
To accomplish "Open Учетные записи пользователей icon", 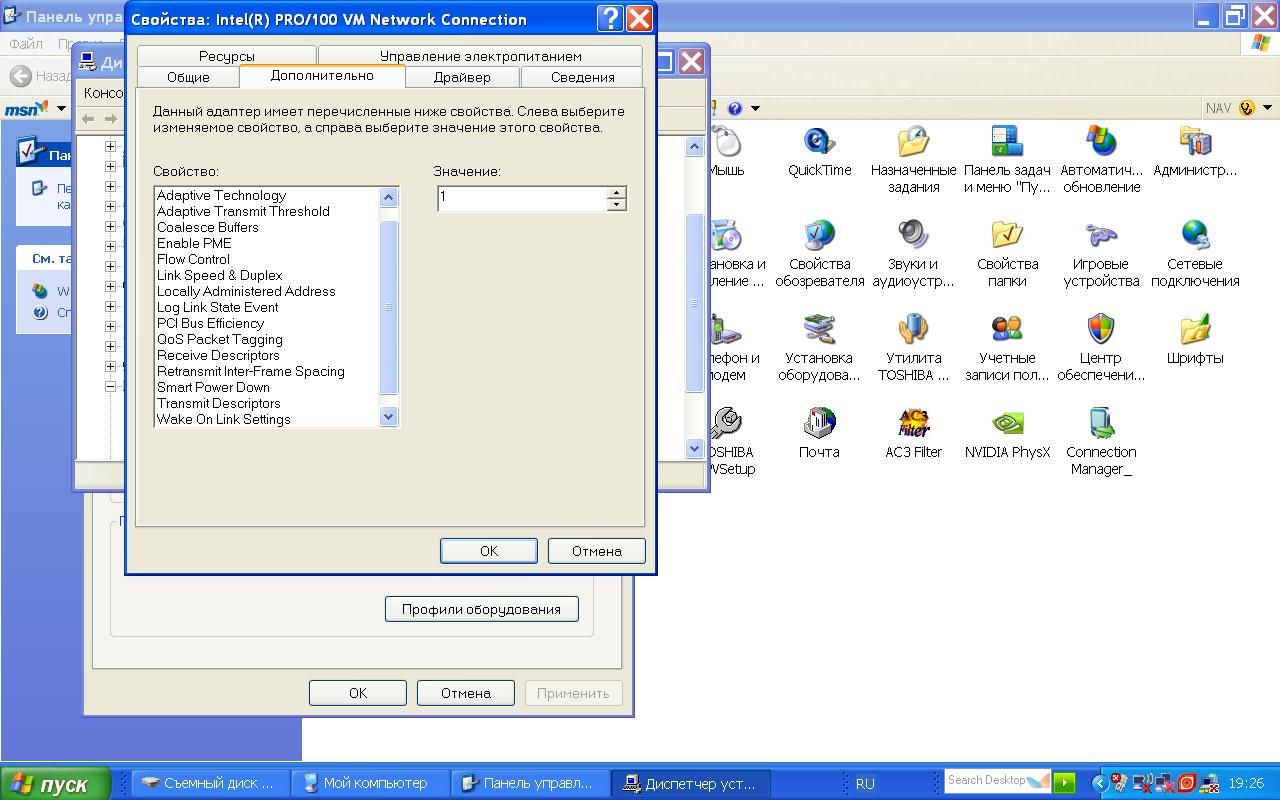I will [x=1007, y=331].
